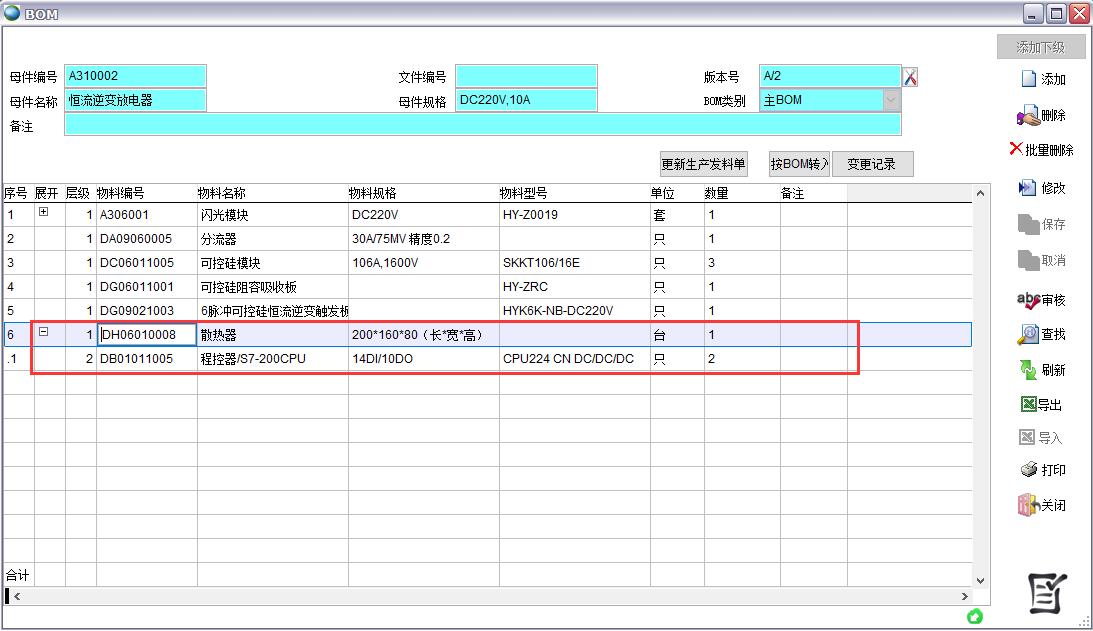Click the 刷新 (Refresh) icon button

(x=1042, y=370)
